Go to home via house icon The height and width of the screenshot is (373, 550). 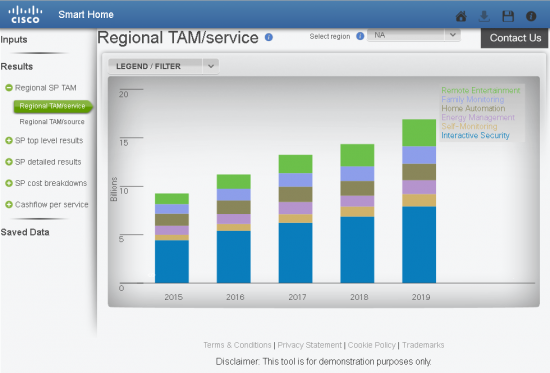[461, 16]
